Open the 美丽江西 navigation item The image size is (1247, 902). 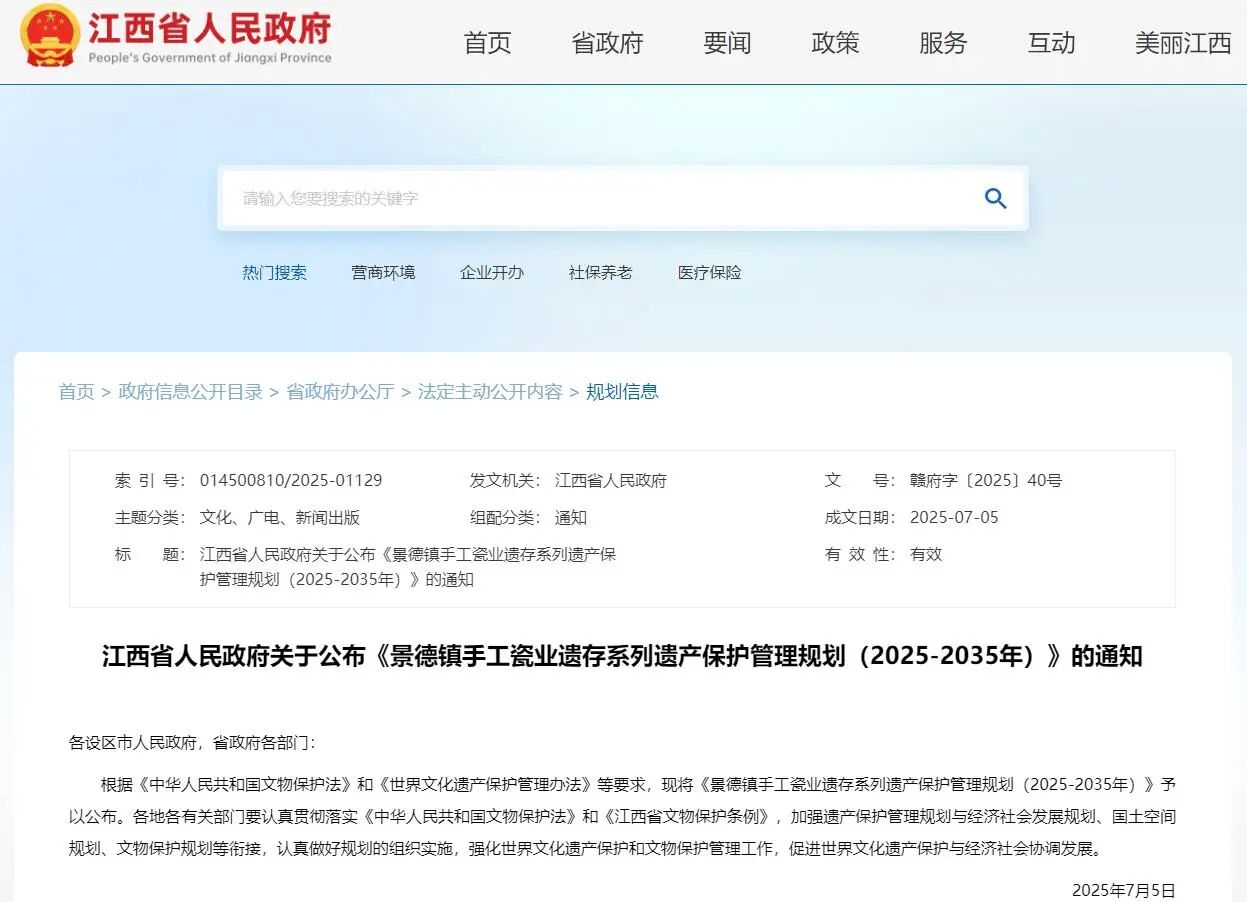pyautogui.click(x=1183, y=43)
